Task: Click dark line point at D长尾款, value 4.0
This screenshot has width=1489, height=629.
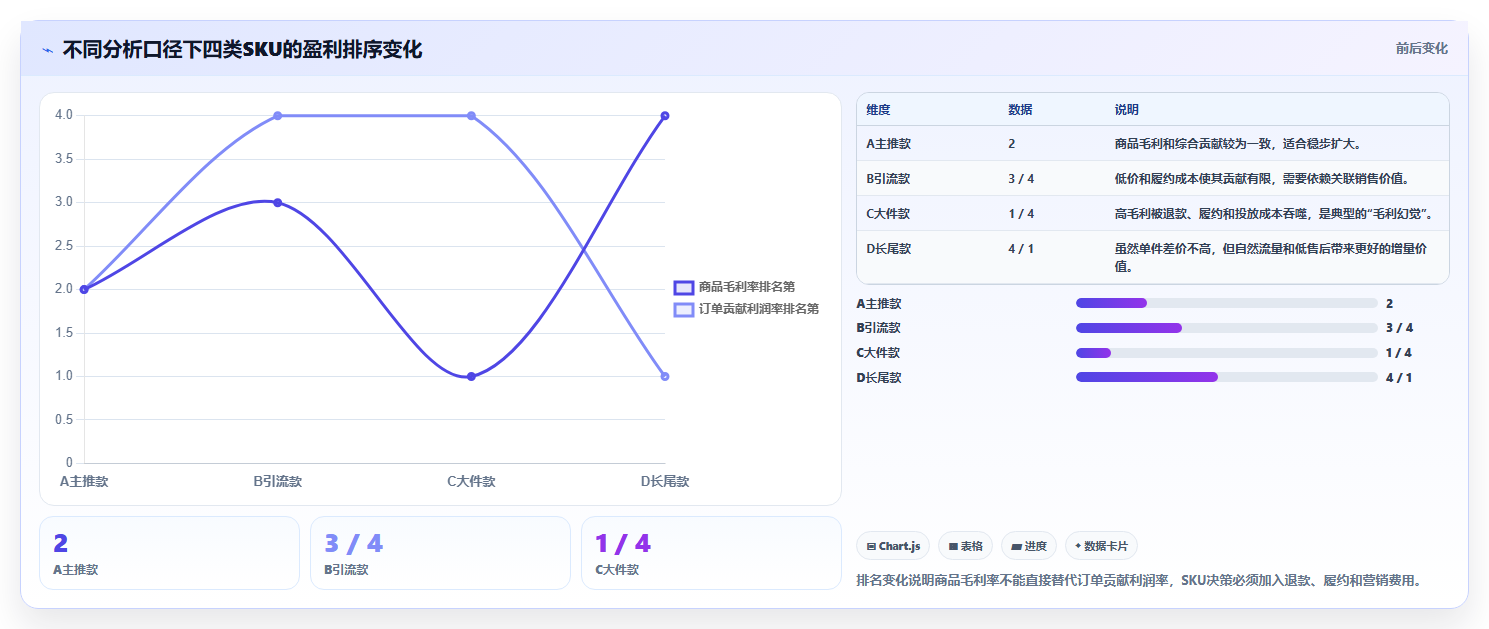Action: coord(665,115)
